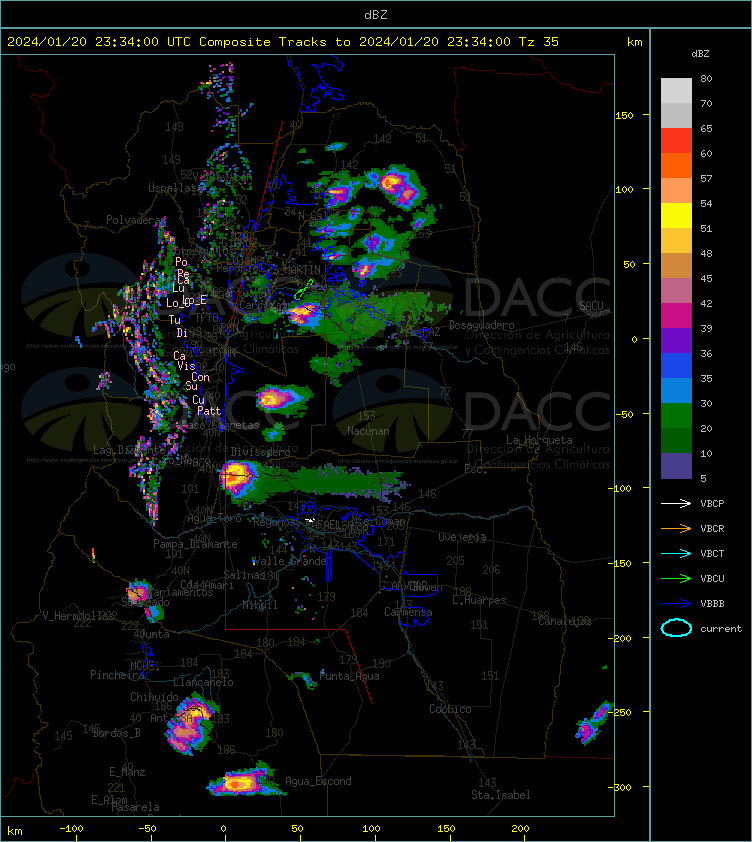752x842 pixels.
Task: Click the '150' tick on the vertical km axis
Action: tap(624, 115)
